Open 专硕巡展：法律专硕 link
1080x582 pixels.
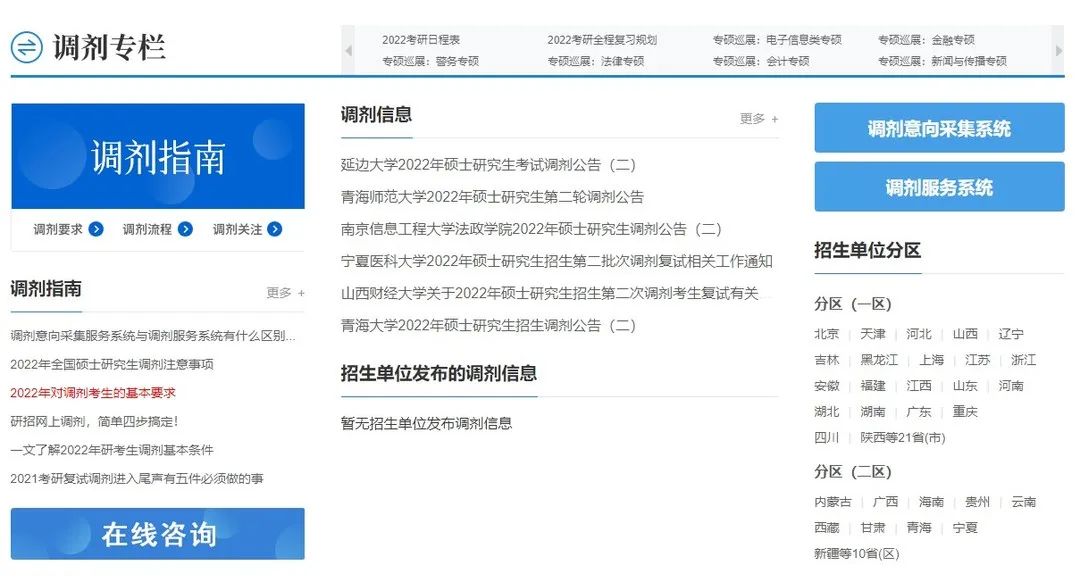point(595,61)
